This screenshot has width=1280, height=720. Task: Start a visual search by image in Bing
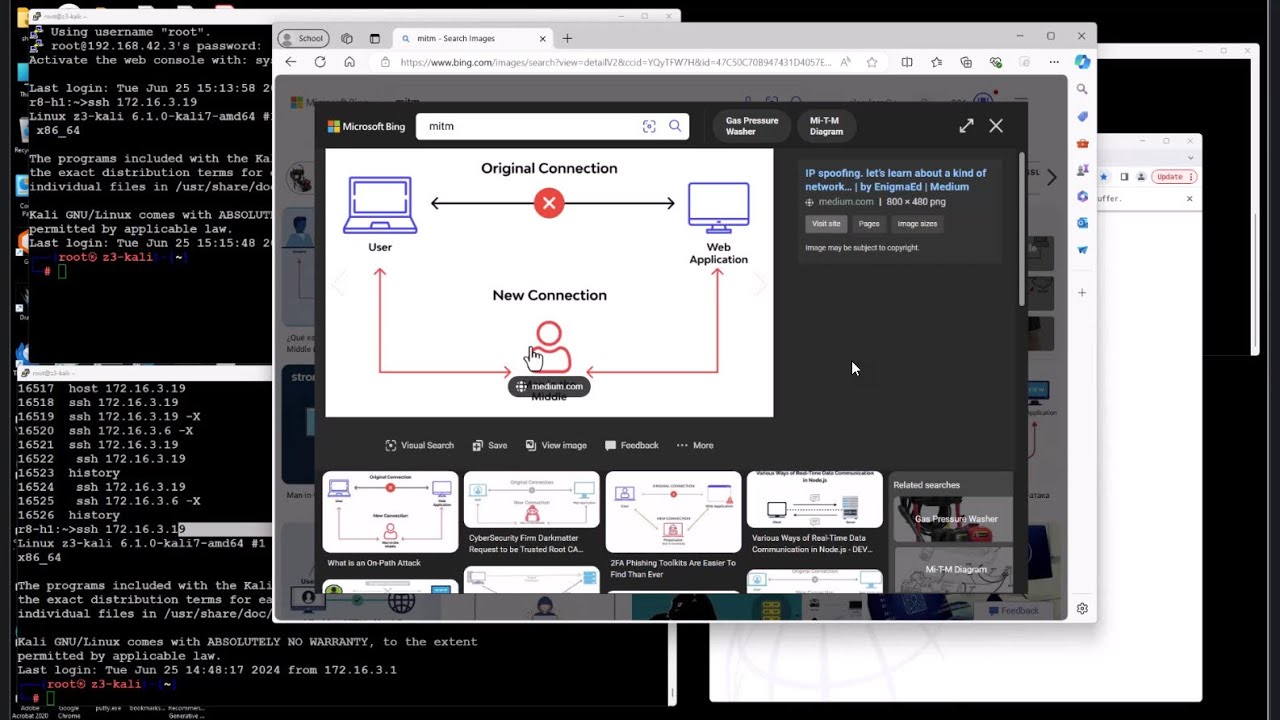coord(649,126)
